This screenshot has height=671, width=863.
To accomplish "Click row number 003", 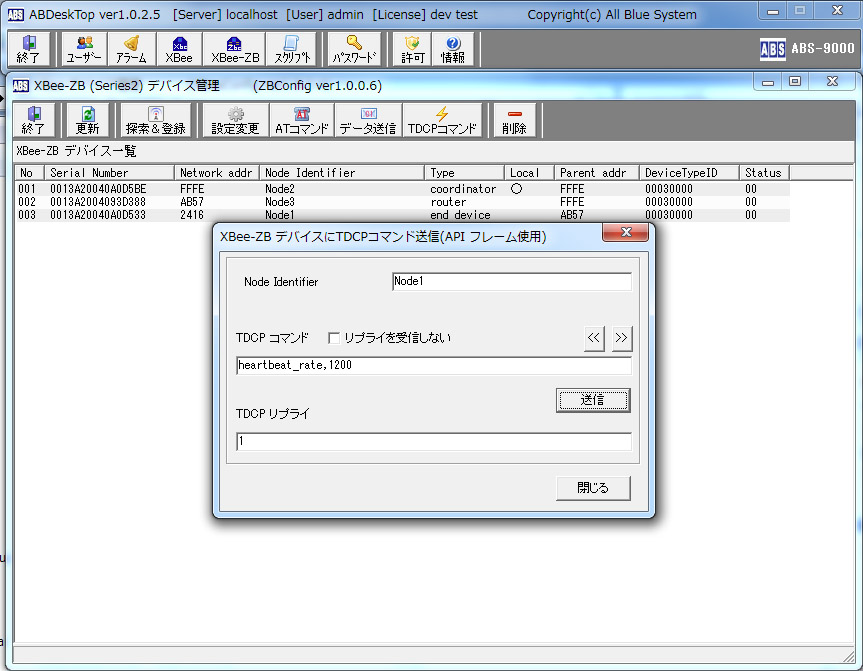I will pyautogui.click(x=27, y=215).
